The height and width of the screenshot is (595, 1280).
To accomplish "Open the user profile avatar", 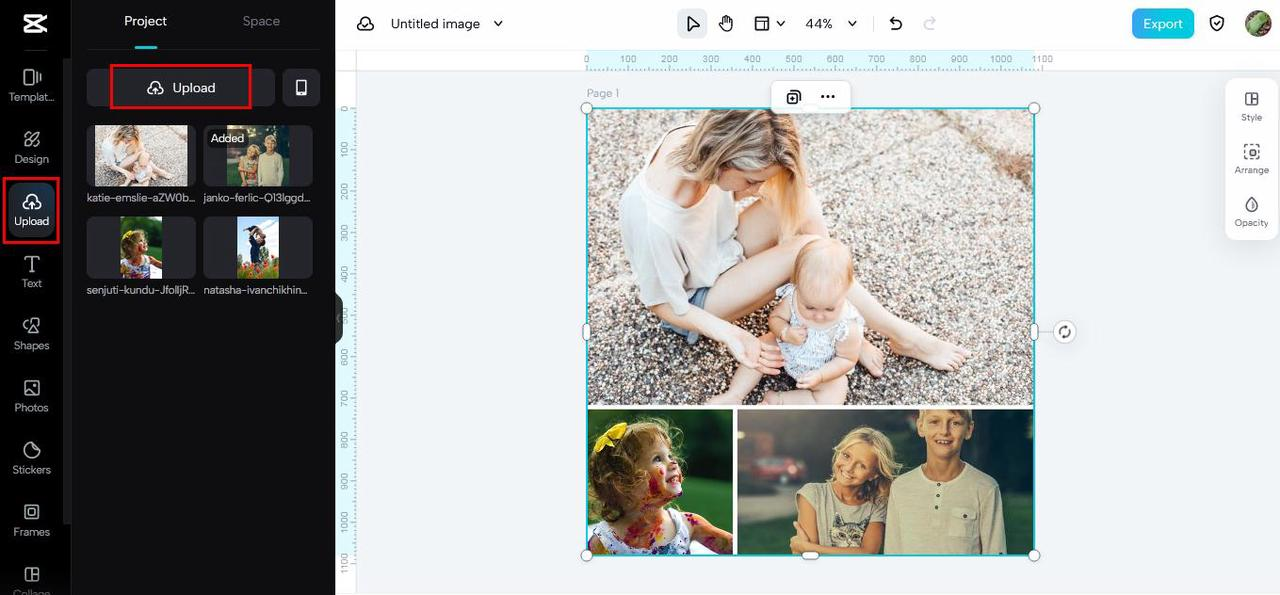I will pos(1258,24).
